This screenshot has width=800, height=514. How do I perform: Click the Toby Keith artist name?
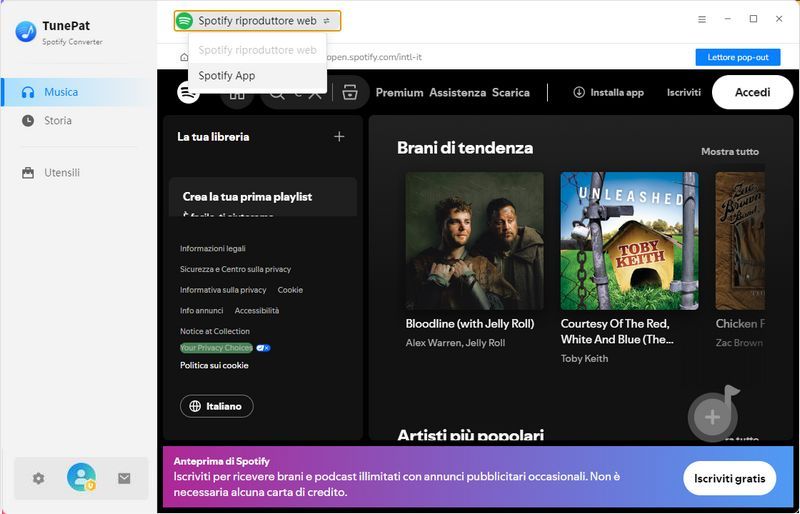pyautogui.click(x=584, y=359)
